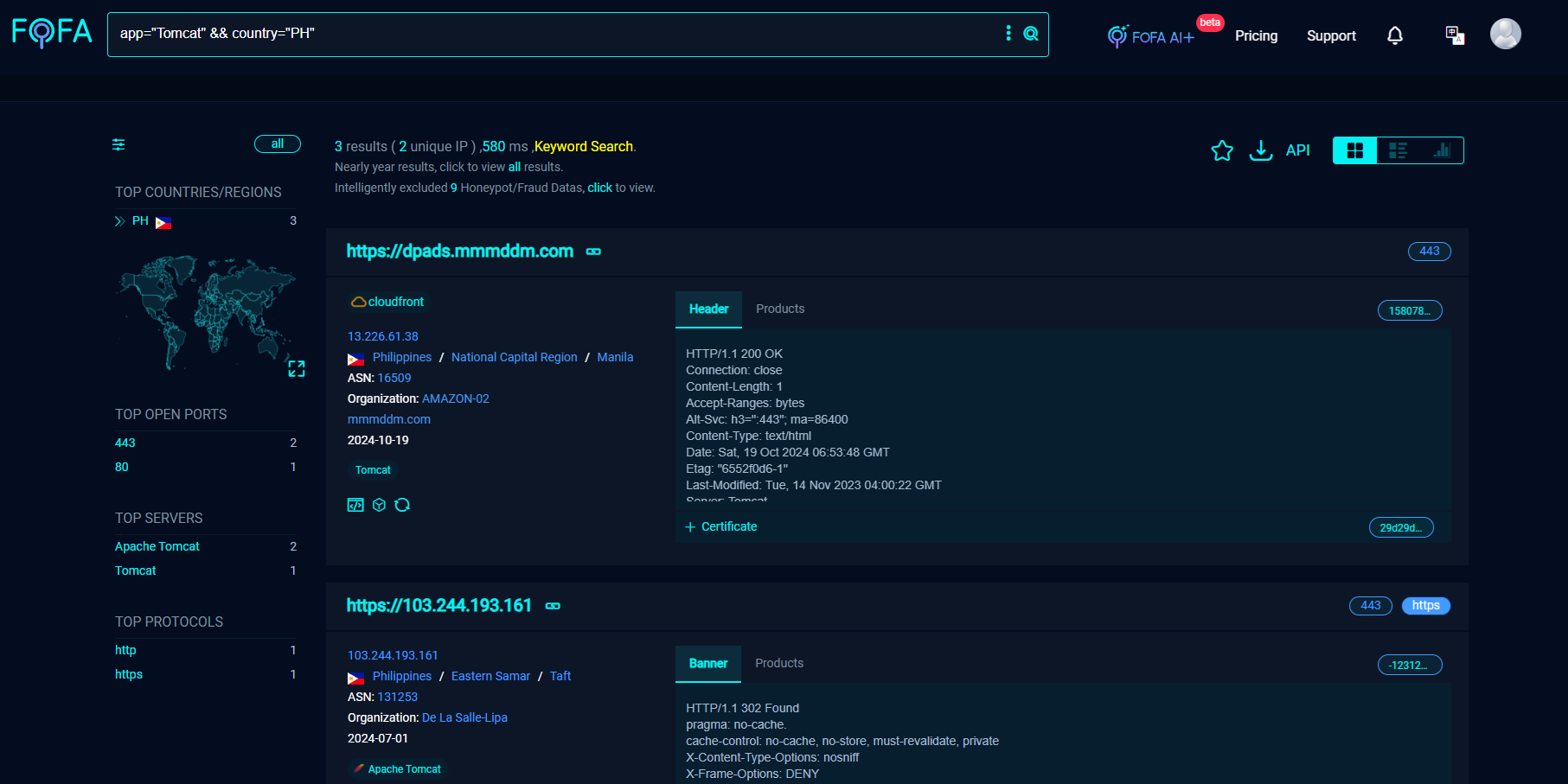Switch to list view
The width and height of the screenshot is (1568, 784).
(x=1398, y=150)
